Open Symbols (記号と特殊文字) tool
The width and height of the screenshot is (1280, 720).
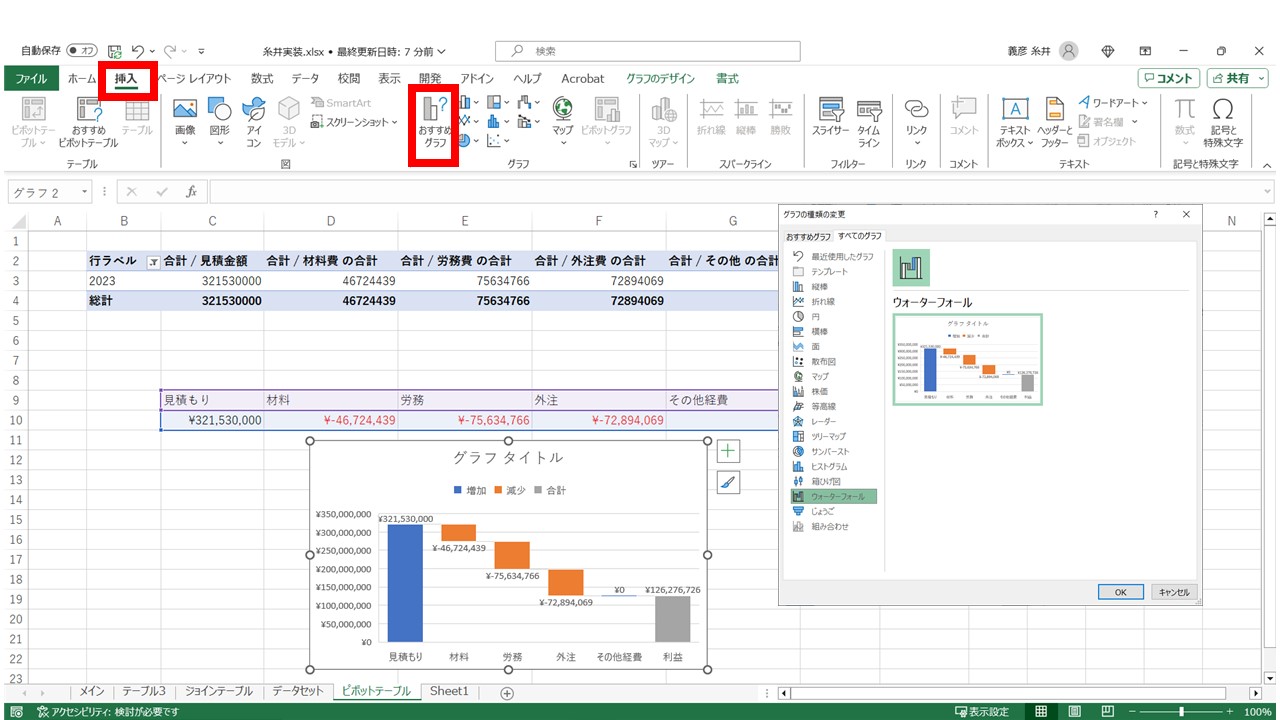pyautogui.click(x=1222, y=122)
